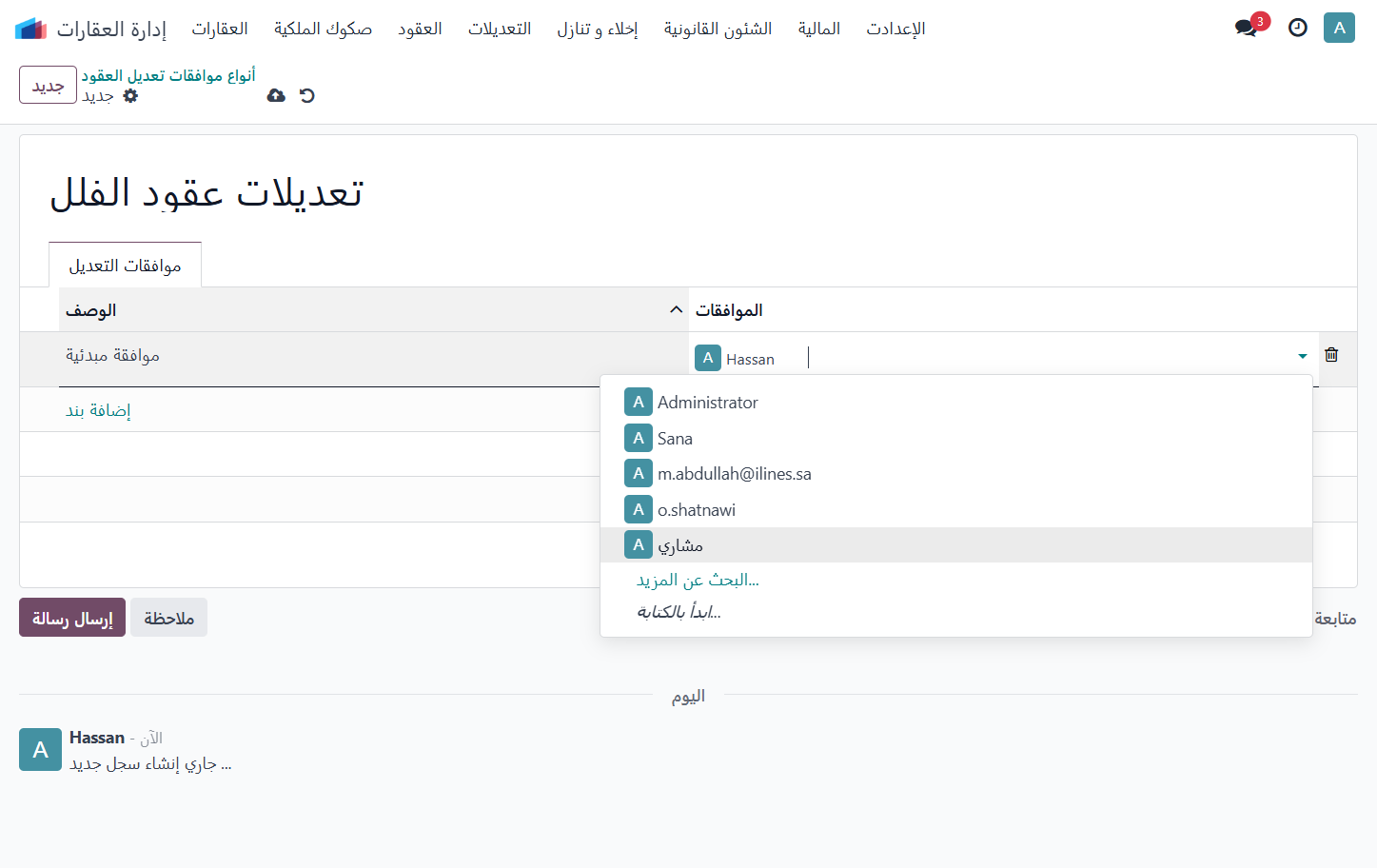Sort by الوصف column caret
Viewport: 1377px width, 868px height.
pyautogui.click(x=676, y=309)
